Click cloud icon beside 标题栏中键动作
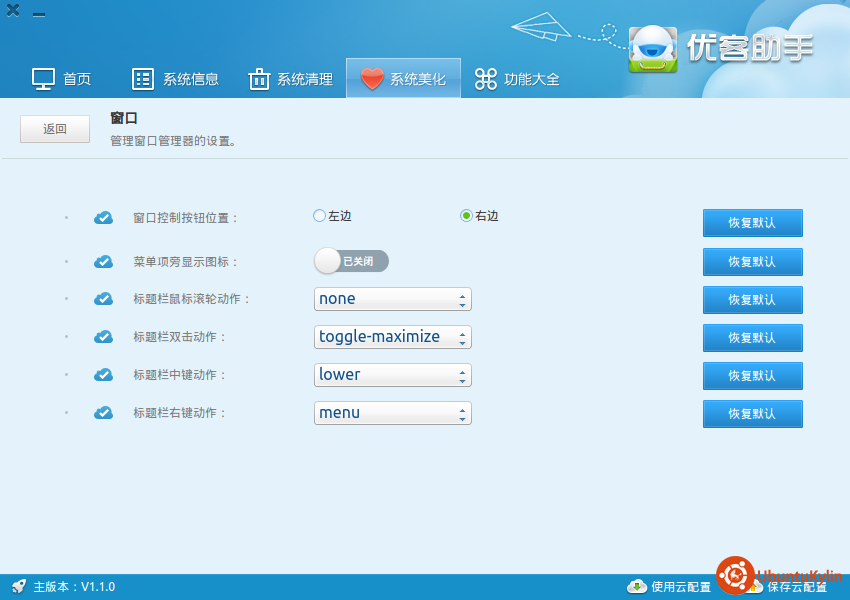The image size is (850, 600). 103,375
